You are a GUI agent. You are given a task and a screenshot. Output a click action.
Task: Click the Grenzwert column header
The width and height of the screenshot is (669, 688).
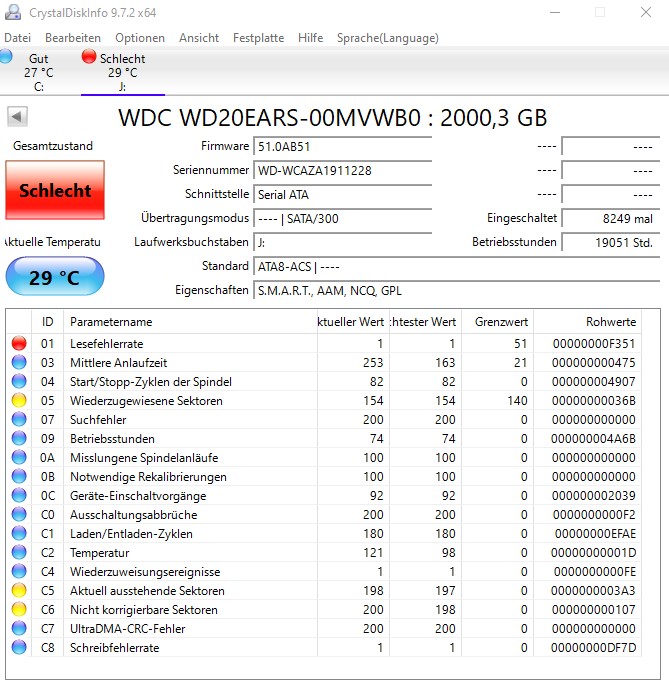tap(497, 322)
